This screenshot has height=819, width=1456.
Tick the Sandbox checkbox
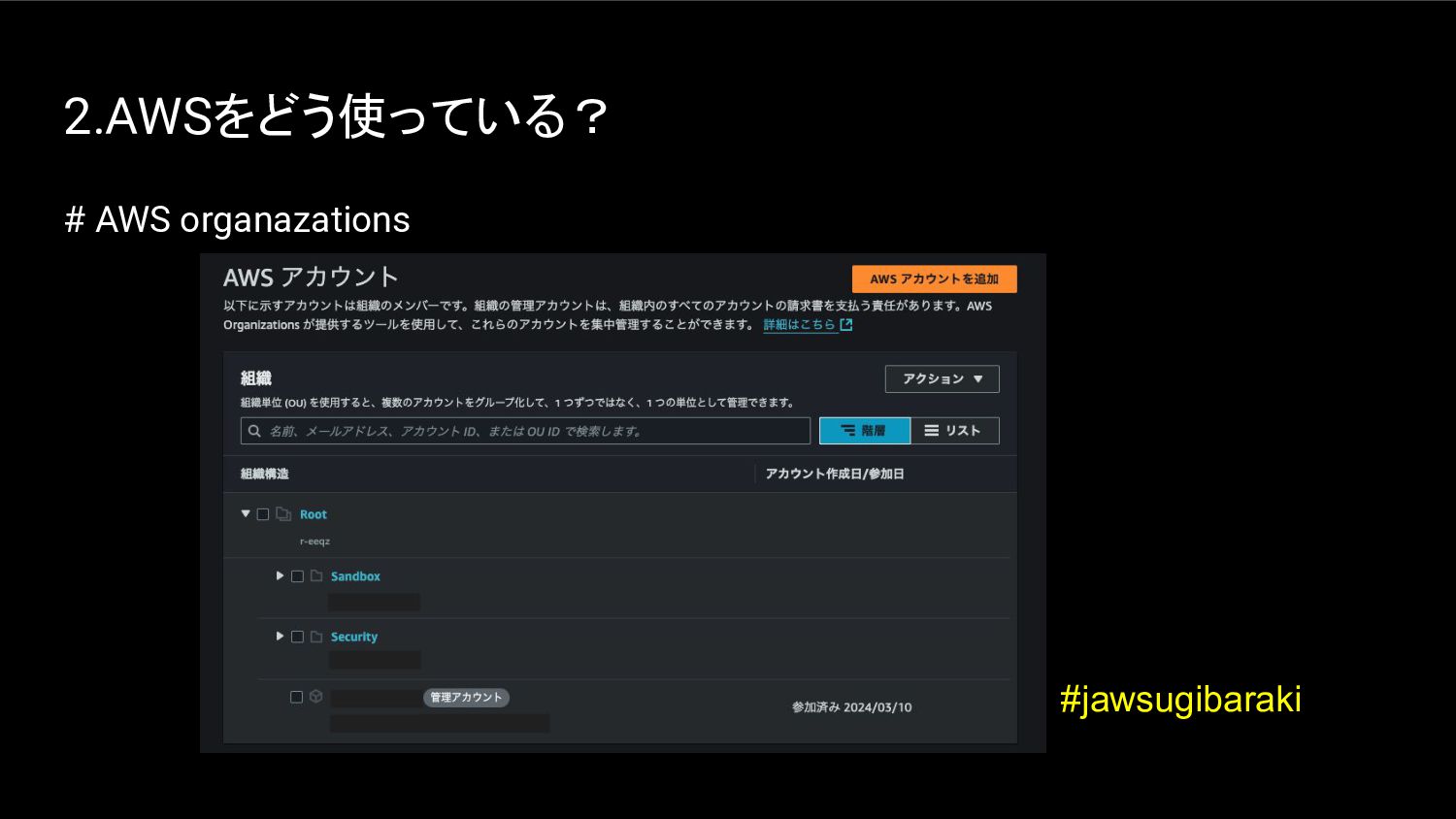[297, 576]
